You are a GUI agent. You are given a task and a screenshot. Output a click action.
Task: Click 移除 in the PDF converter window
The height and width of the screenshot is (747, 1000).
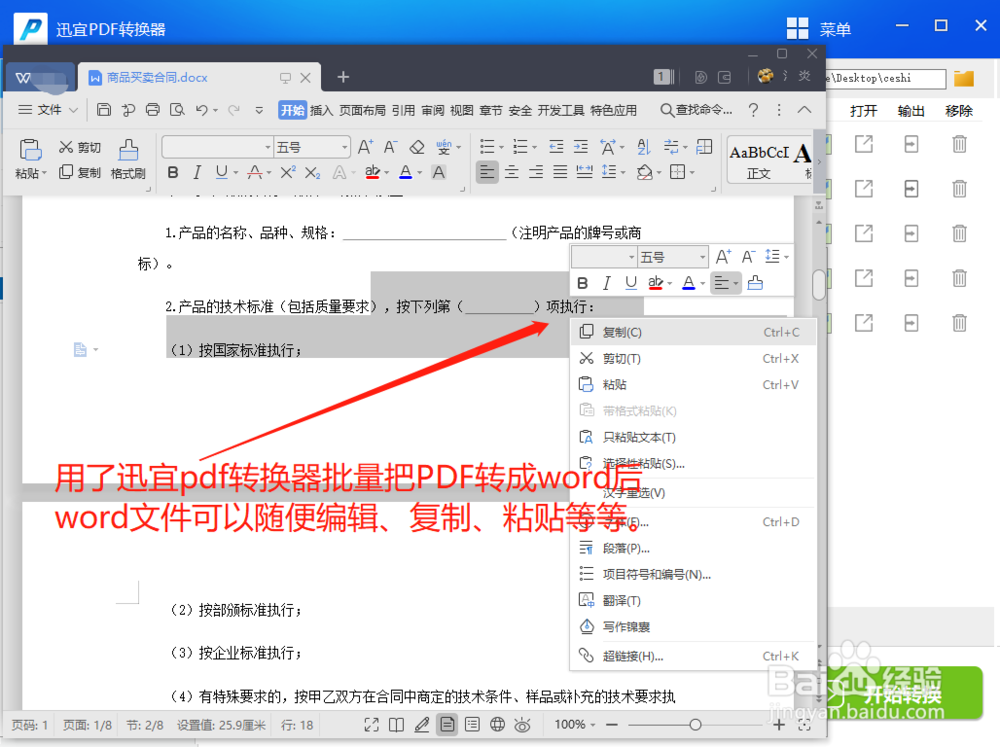[x=959, y=111]
